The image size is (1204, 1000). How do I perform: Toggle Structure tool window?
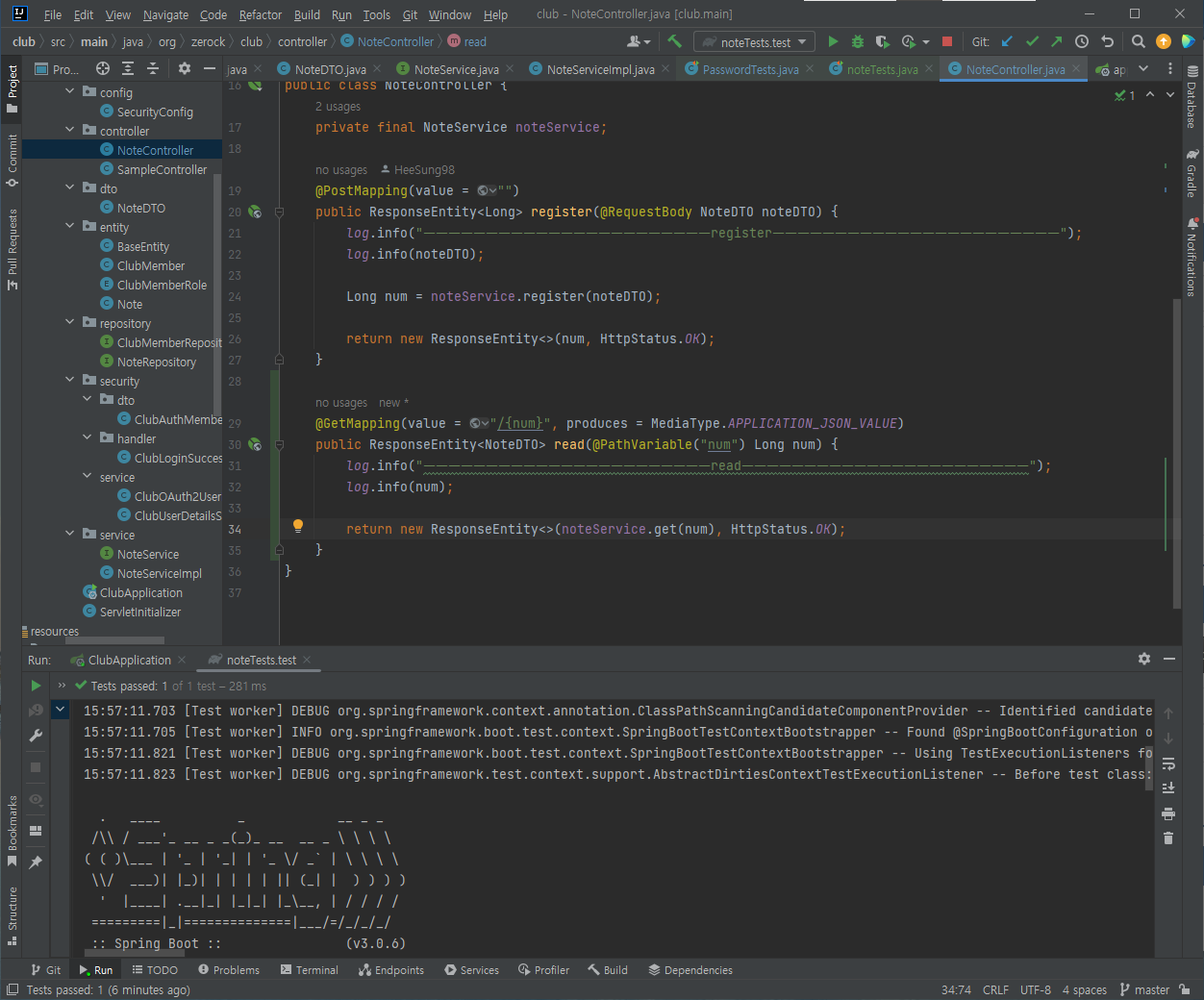pyautogui.click(x=12, y=915)
